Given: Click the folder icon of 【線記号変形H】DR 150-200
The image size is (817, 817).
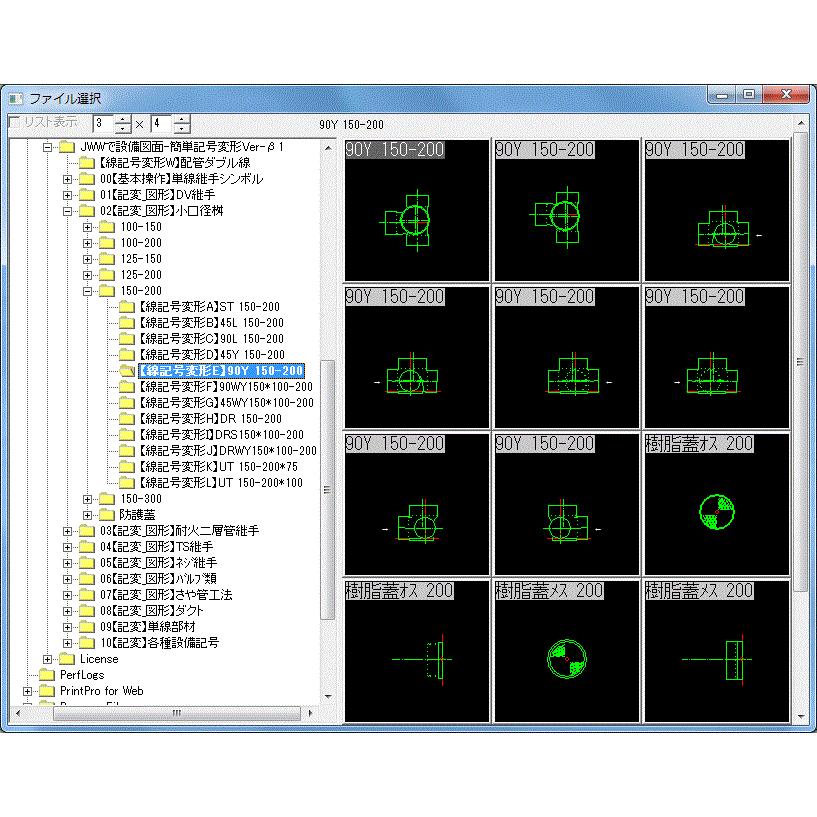Looking at the screenshot, I should point(126,419).
